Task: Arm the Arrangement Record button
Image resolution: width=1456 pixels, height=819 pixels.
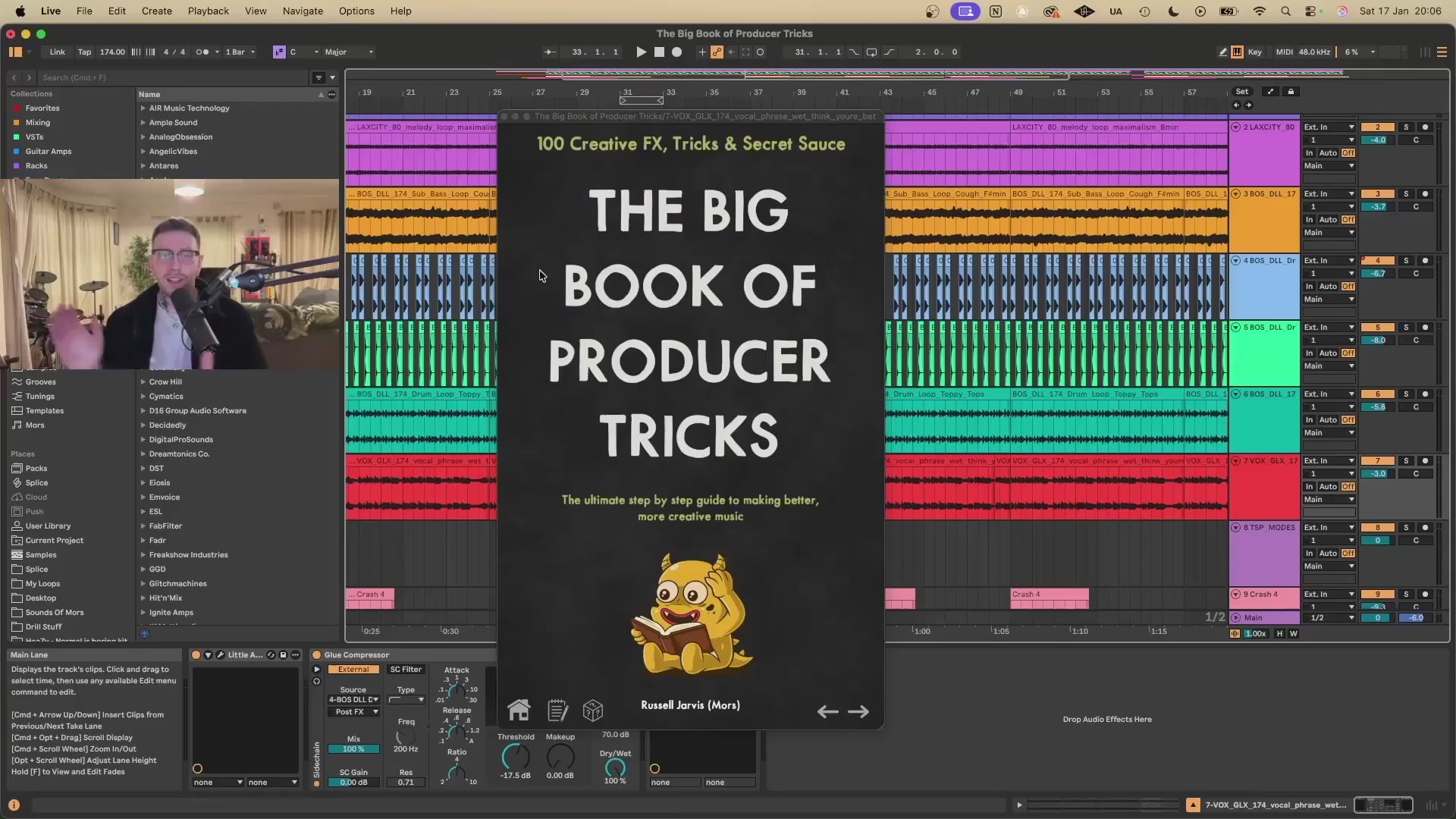Action: coord(677,52)
